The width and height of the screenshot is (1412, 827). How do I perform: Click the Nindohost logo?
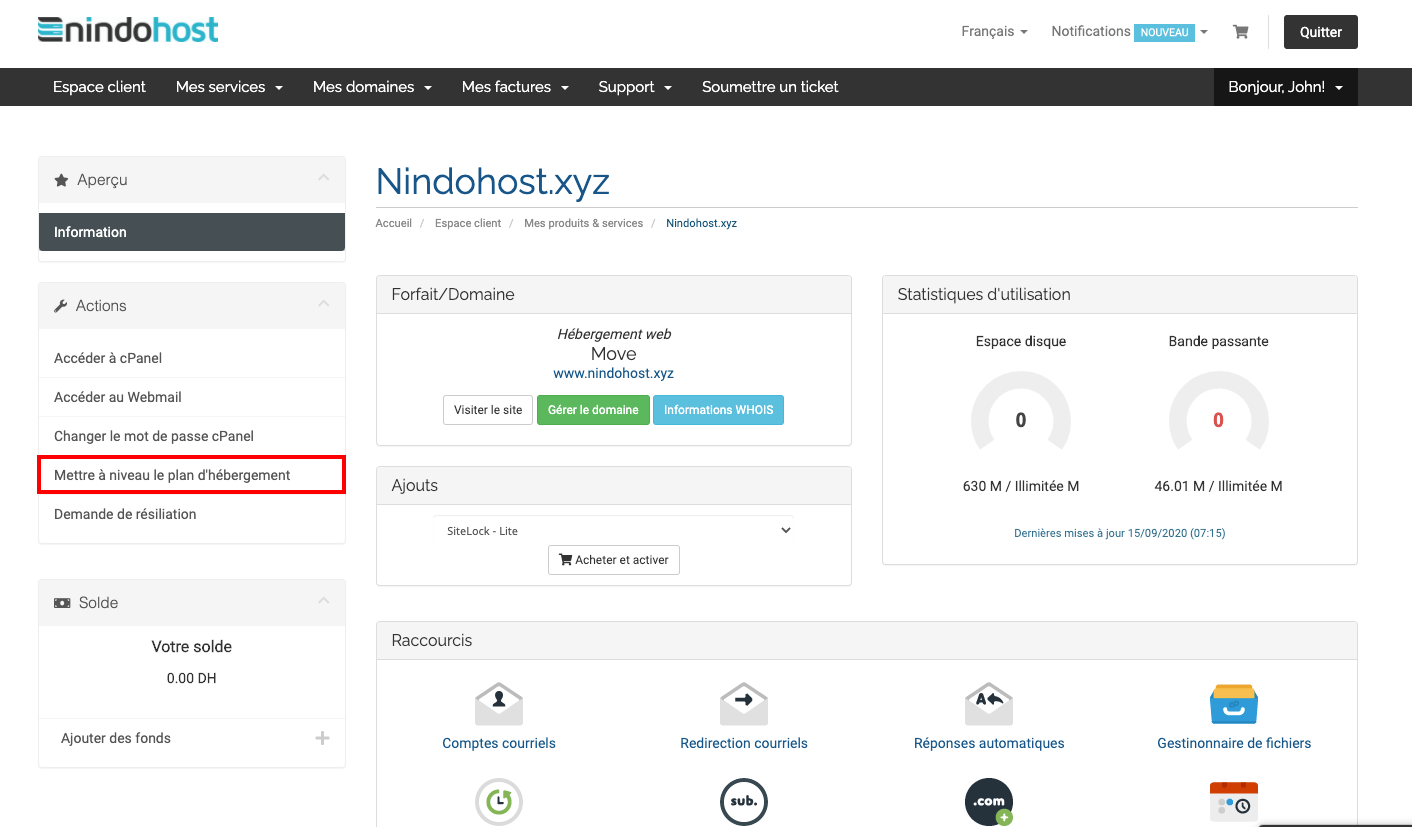coord(128,29)
